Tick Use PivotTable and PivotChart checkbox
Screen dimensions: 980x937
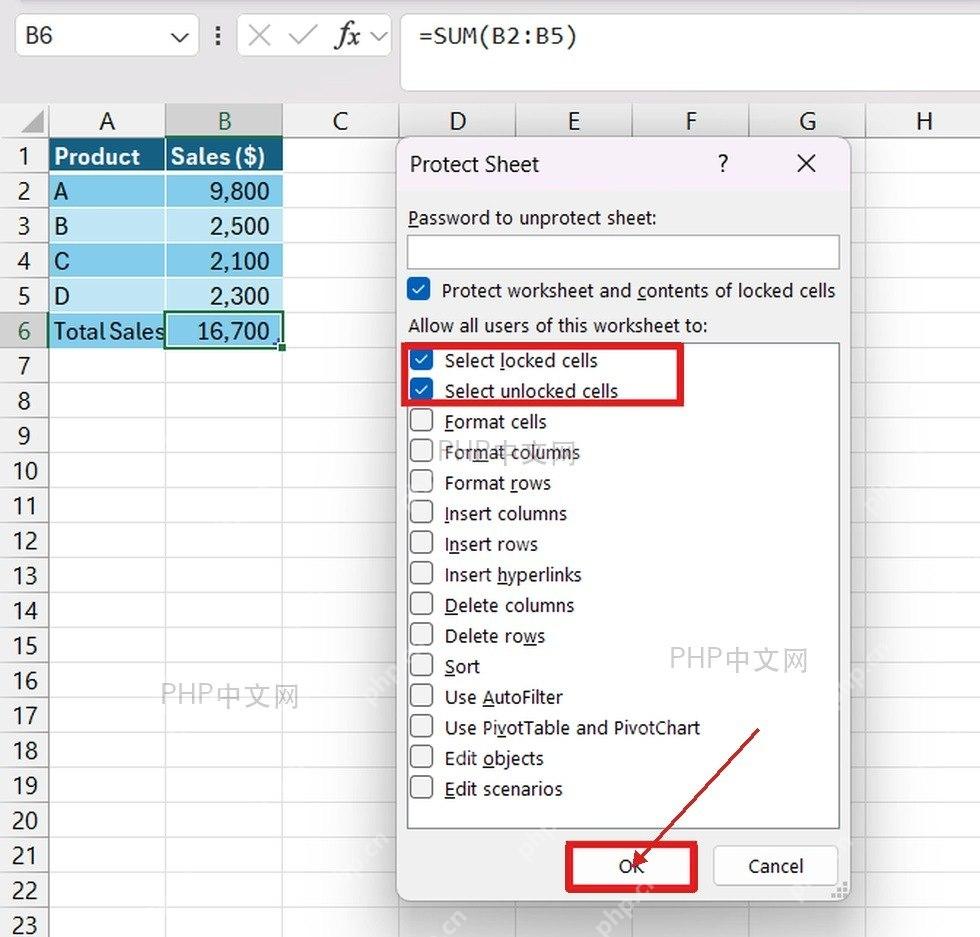click(x=422, y=727)
